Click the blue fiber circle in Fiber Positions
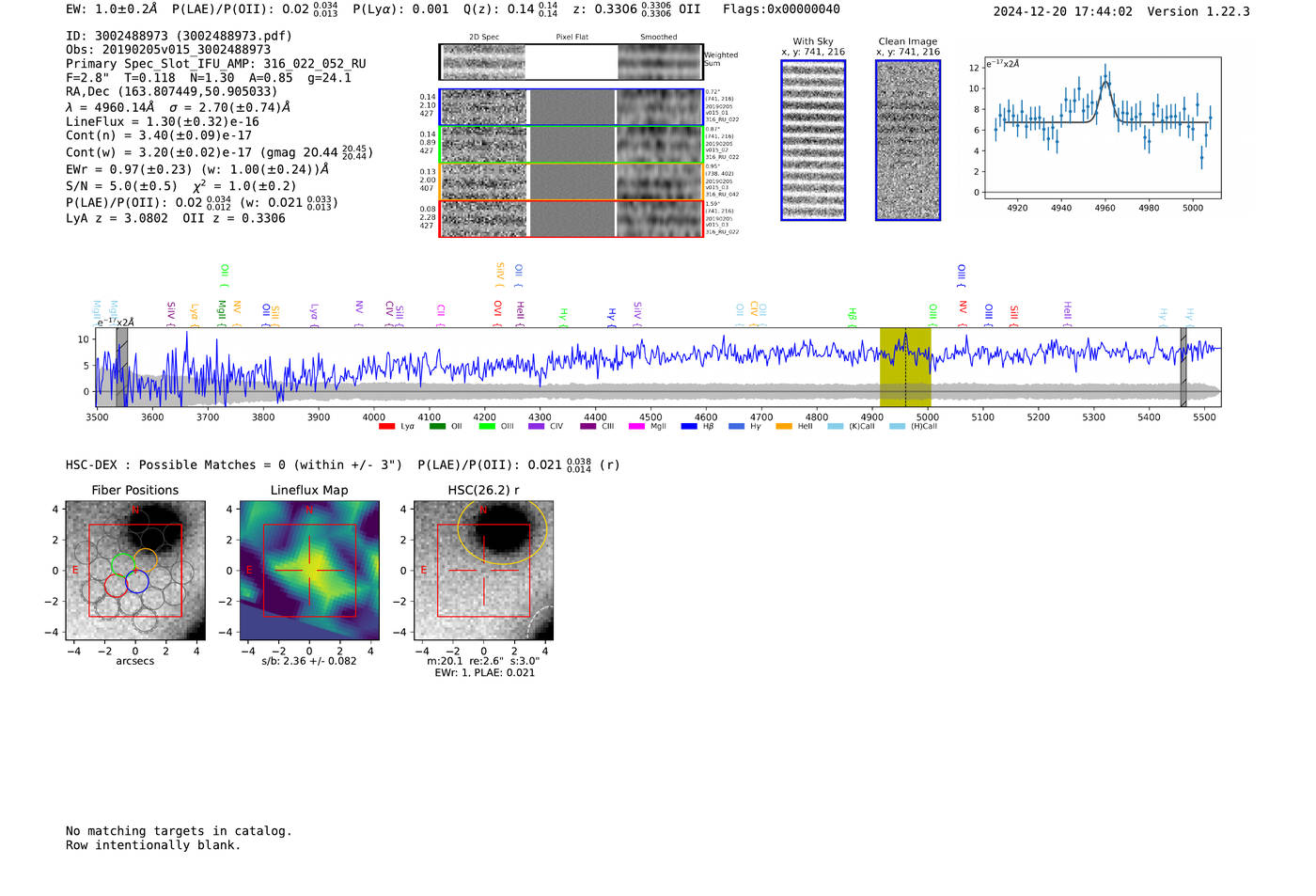 [137, 581]
